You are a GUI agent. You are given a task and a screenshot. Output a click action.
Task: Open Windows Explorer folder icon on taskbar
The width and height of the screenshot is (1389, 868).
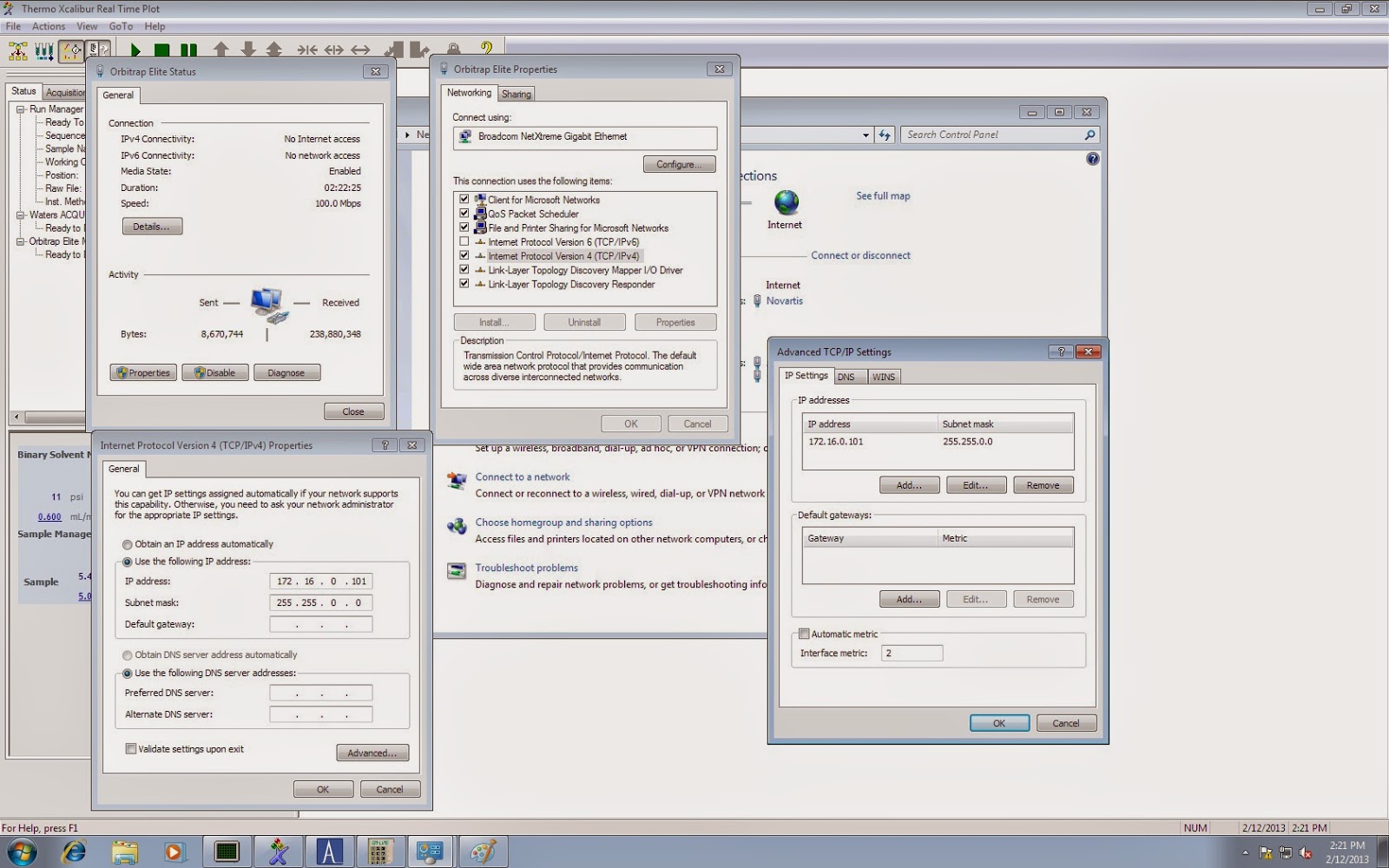tap(125, 852)
